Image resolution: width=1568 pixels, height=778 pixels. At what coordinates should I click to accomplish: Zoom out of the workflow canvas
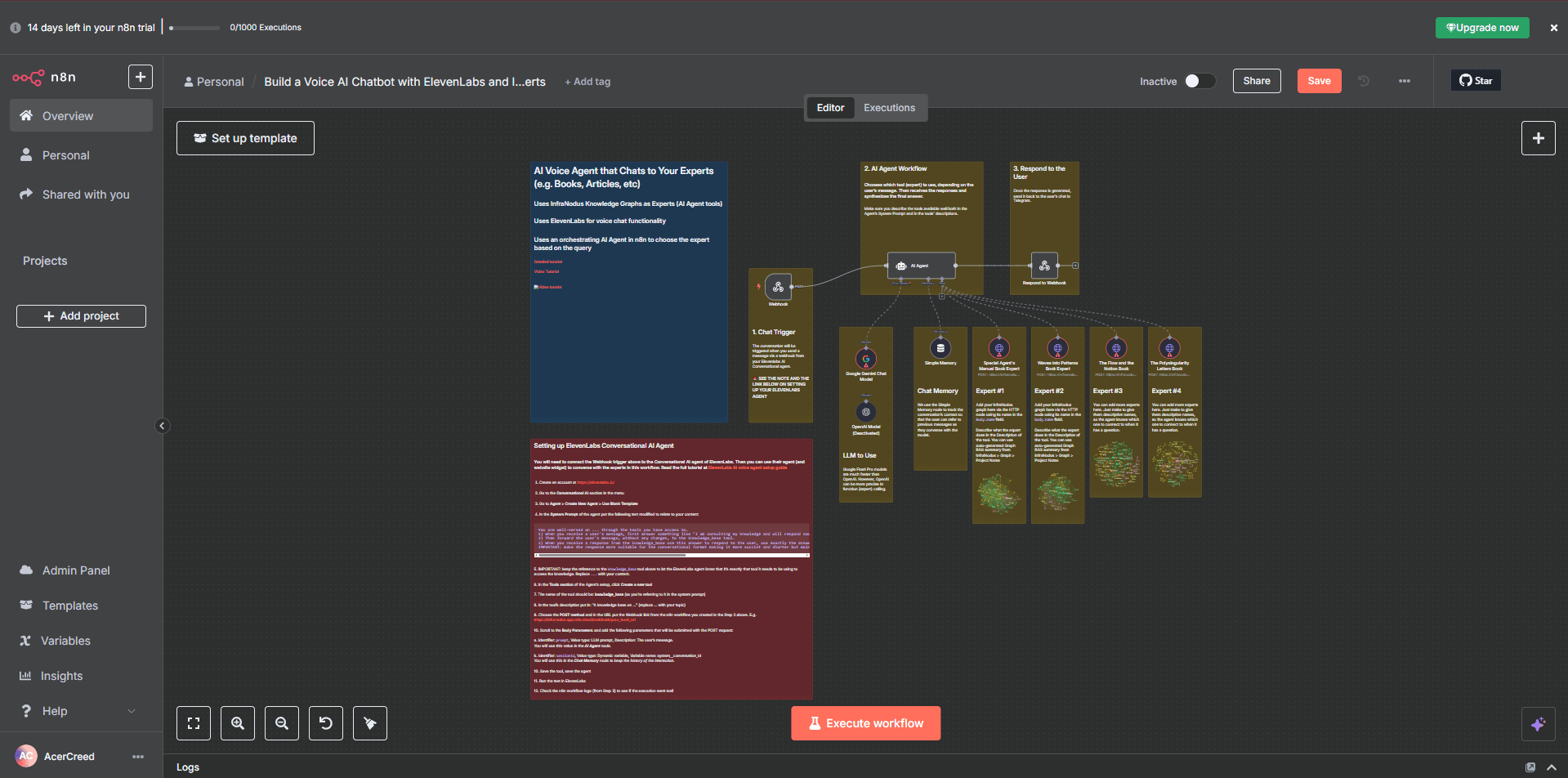click(x=282, y=723)
